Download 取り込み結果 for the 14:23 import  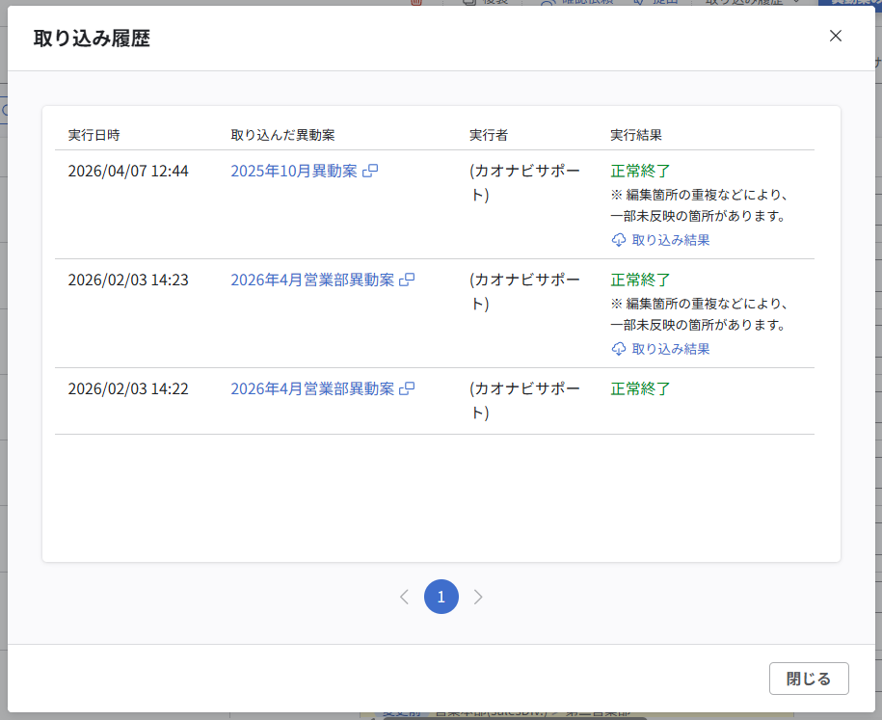click(670, 349)
